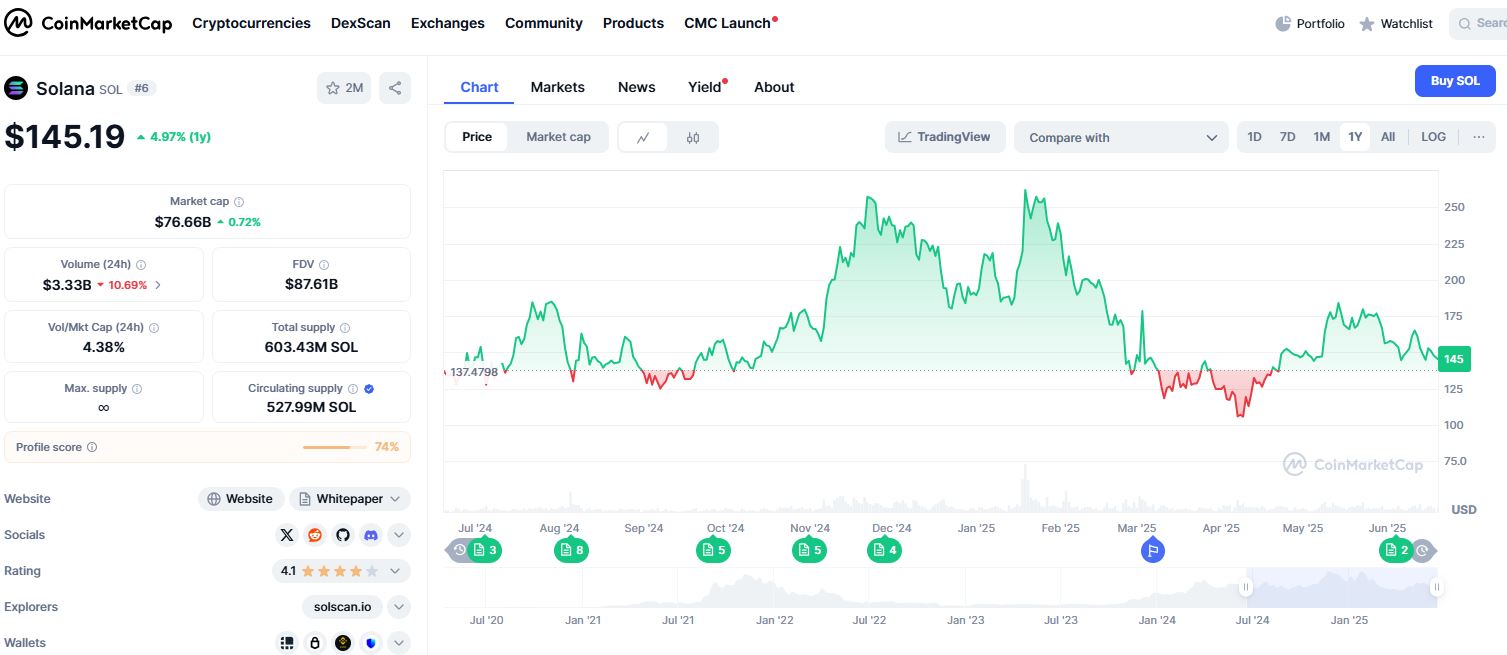Open the Community nav link
Image resolution: width=1507 pixels, height=655 pixels.
tap(544, 23)
